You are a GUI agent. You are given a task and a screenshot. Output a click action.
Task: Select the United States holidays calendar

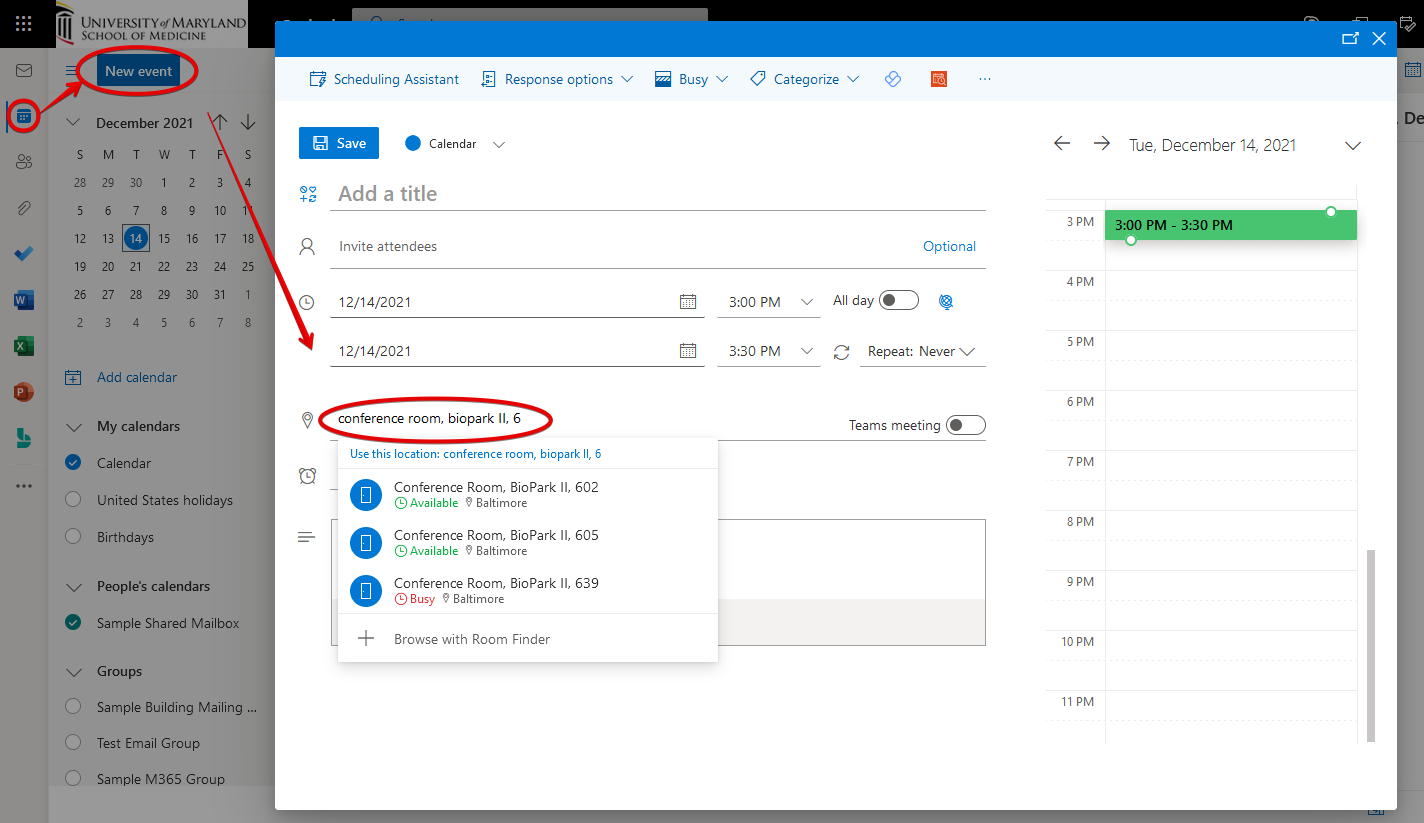(x=73, y=500)
